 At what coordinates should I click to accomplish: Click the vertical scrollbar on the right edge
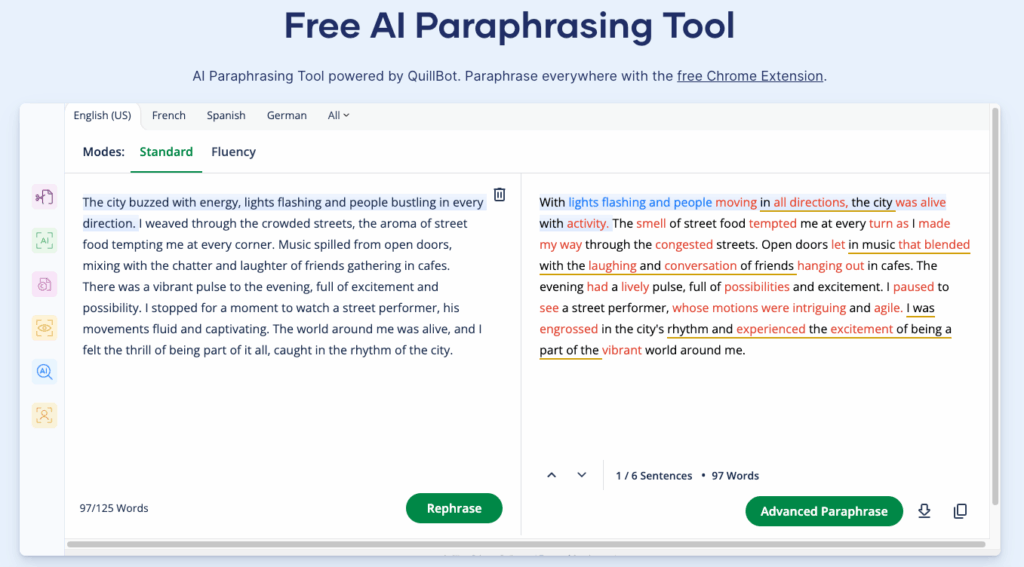point(995,306)
